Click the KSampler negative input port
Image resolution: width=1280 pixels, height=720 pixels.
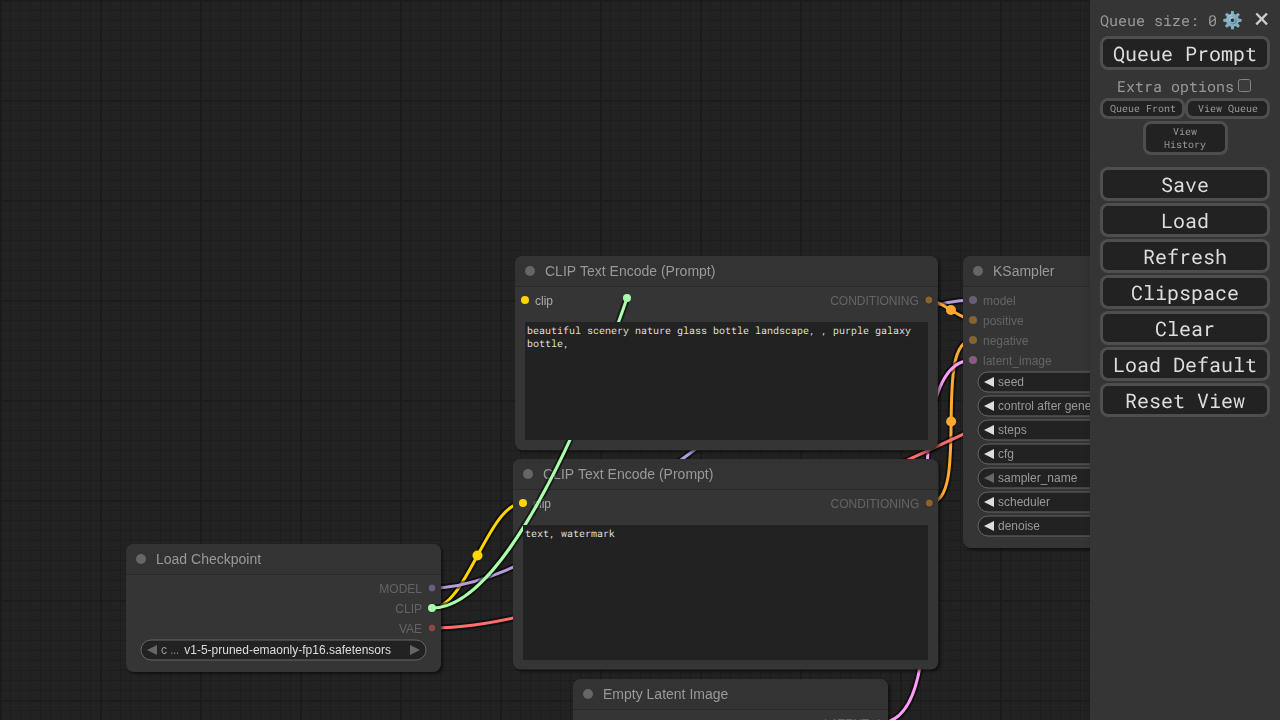973,340
